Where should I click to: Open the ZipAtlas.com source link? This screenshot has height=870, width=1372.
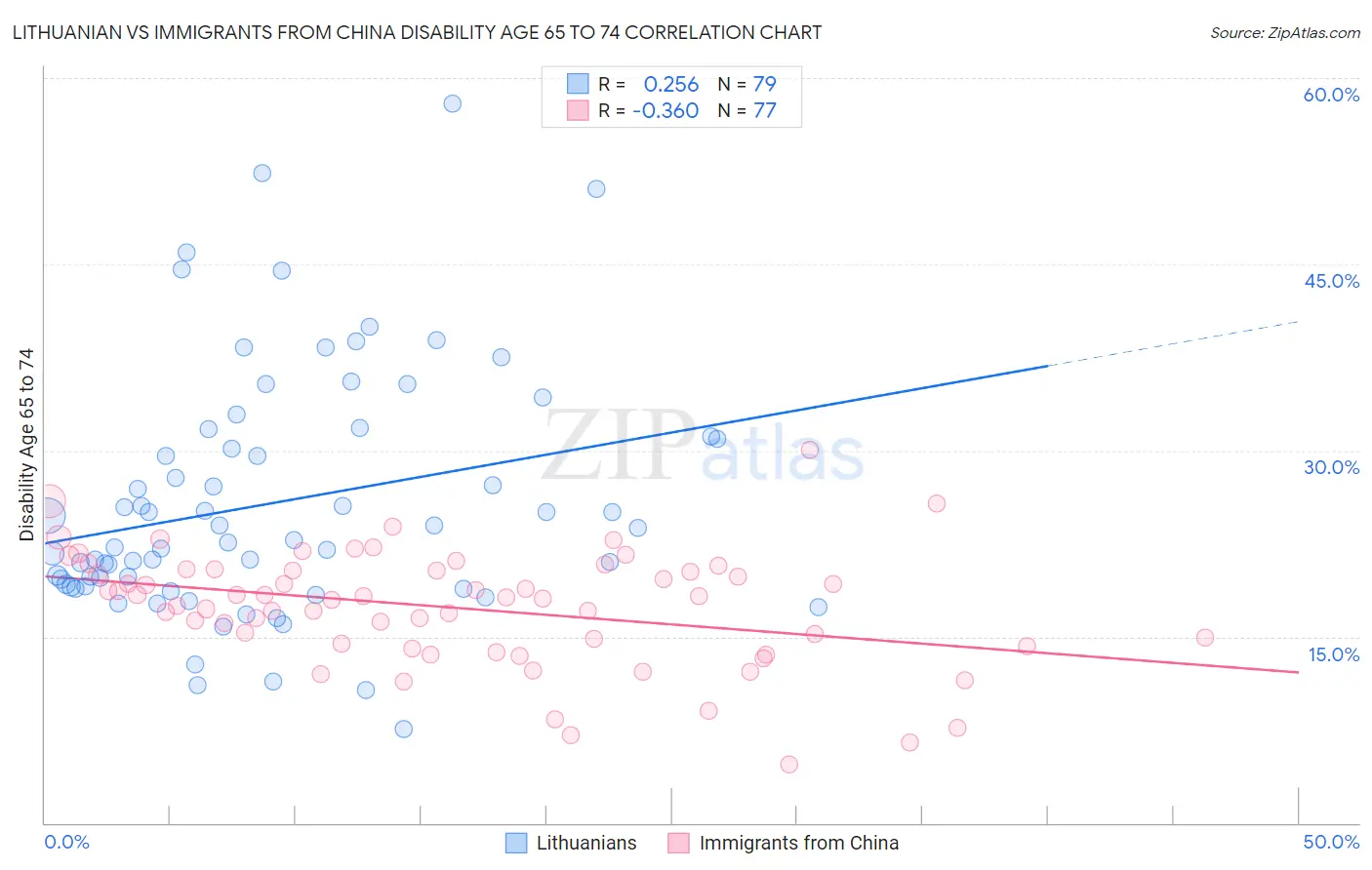tap(1285, 32)
